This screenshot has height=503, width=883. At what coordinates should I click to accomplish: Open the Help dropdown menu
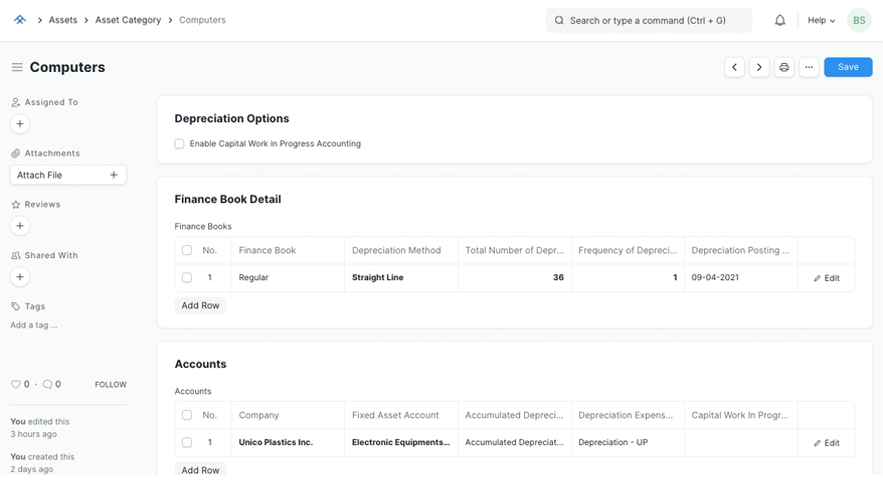tap(821, 20)
